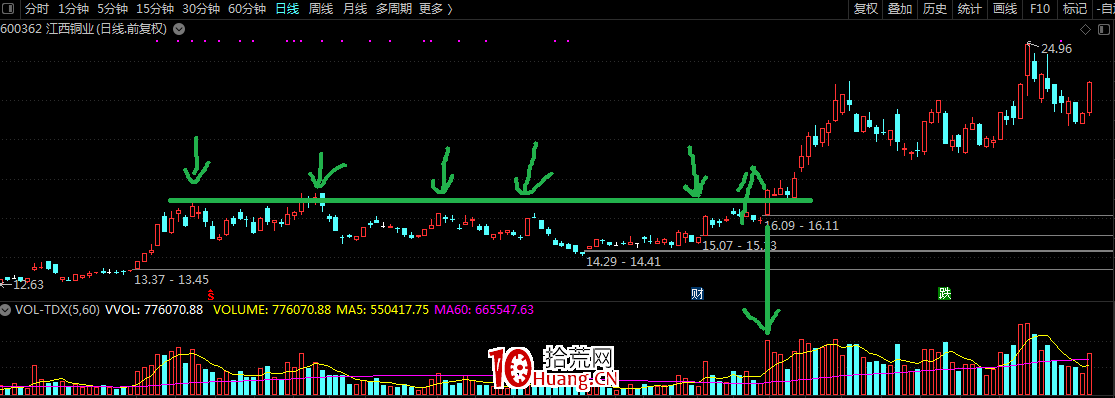Expand the VOL-TDX indicator dropdown
Image resolution: width=1115 pixels, height=398 pixels.
coord(6,310)
